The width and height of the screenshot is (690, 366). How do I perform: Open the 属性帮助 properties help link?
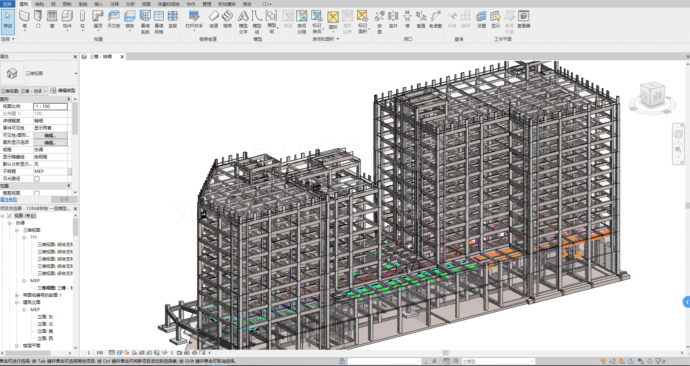coord(9,199)
